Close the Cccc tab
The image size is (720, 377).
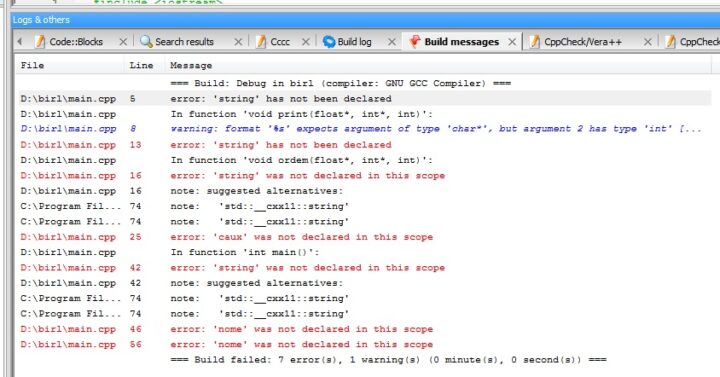(x=305, y=42)
